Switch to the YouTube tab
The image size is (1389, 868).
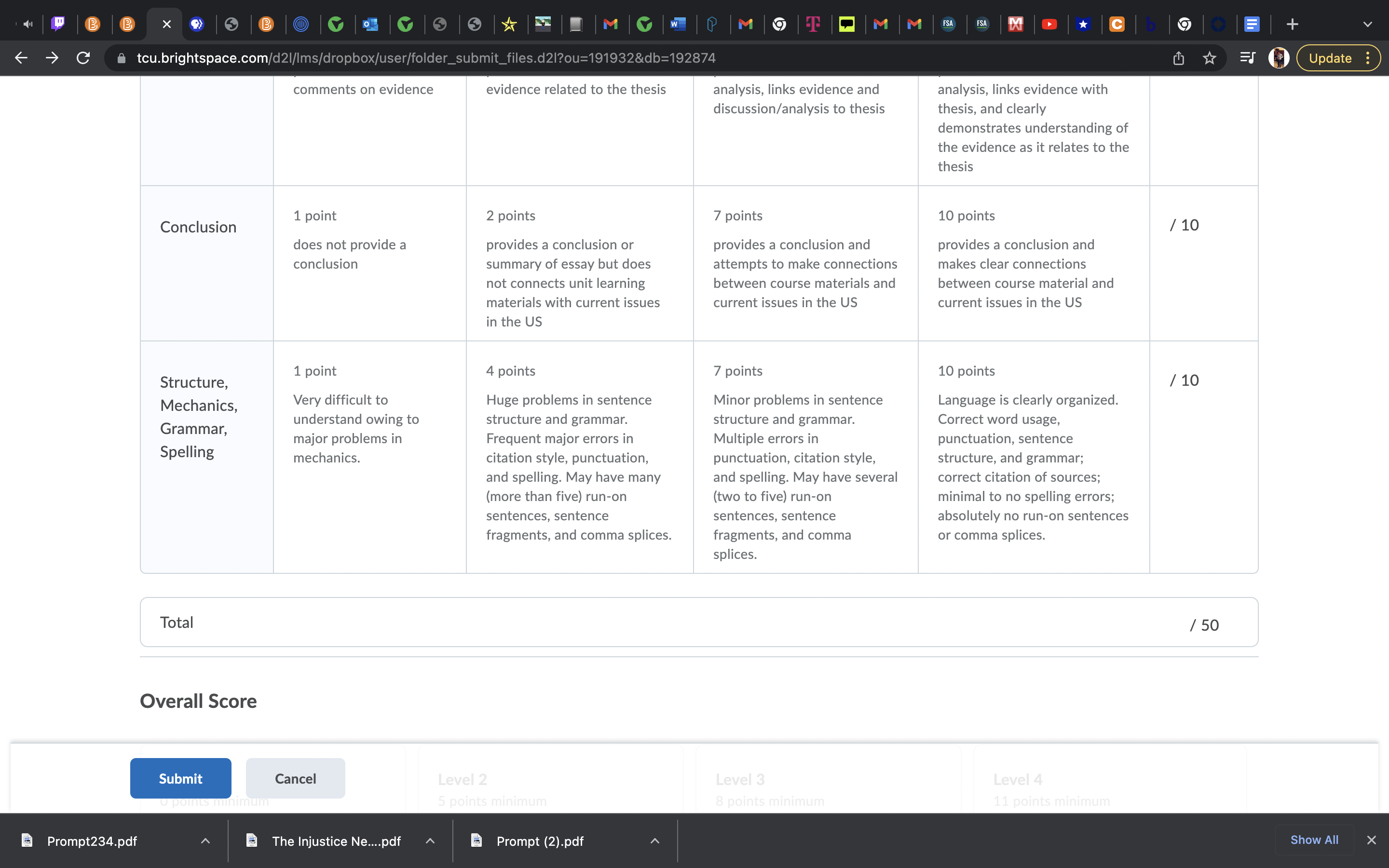click(1049, 24)
